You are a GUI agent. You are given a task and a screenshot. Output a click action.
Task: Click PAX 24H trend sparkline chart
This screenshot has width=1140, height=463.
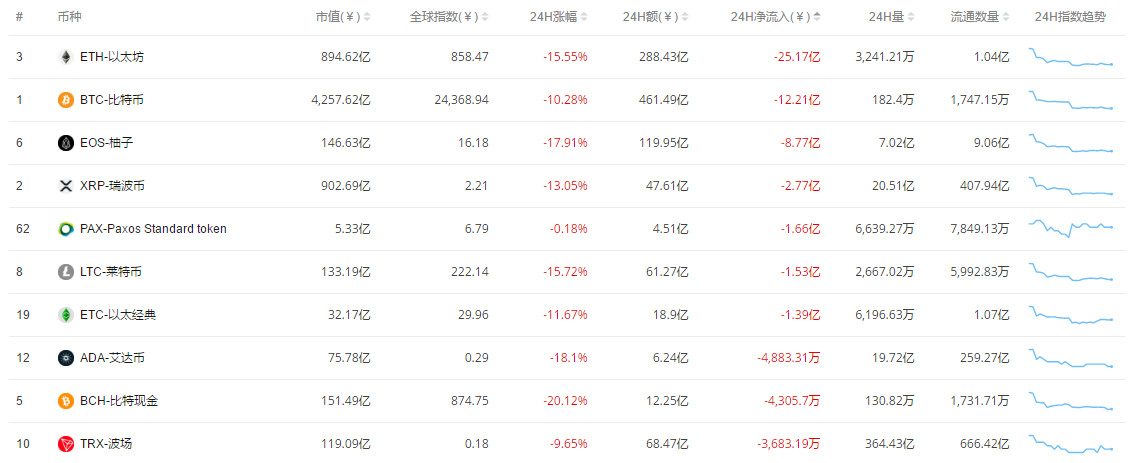pos(1071,229)
